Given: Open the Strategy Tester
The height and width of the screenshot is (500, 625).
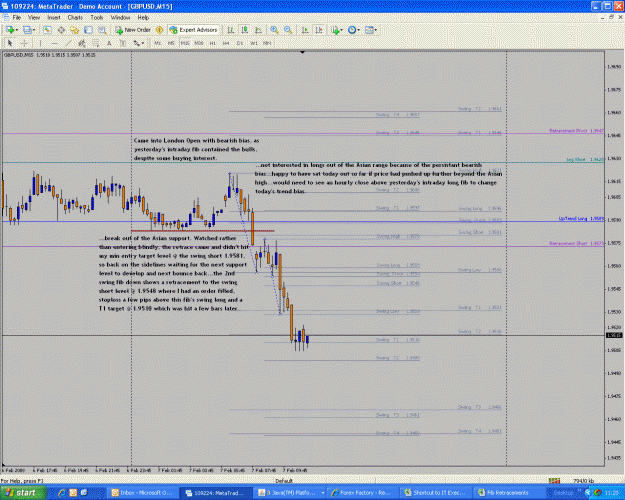Looking at the screenshot, I should point(102,30).
